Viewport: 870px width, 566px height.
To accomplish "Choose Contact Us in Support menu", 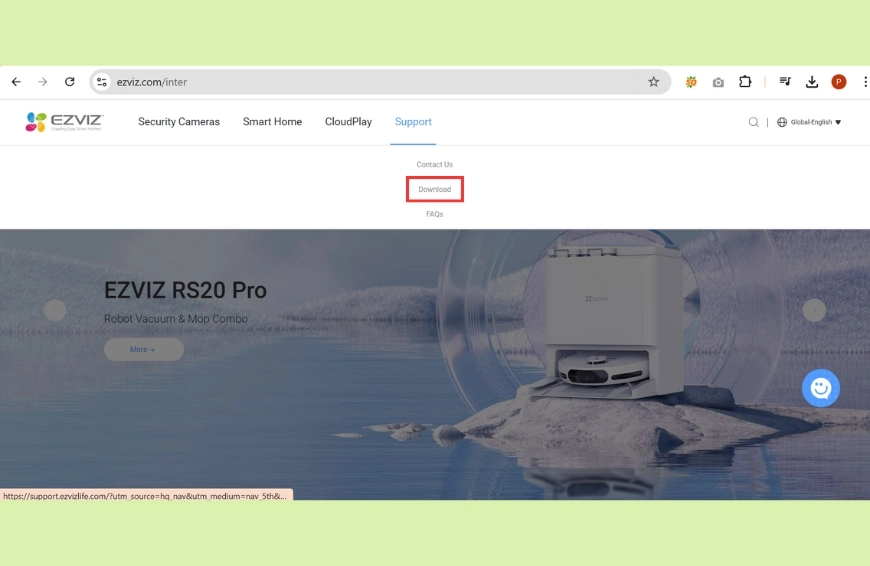I will (434, 164).
